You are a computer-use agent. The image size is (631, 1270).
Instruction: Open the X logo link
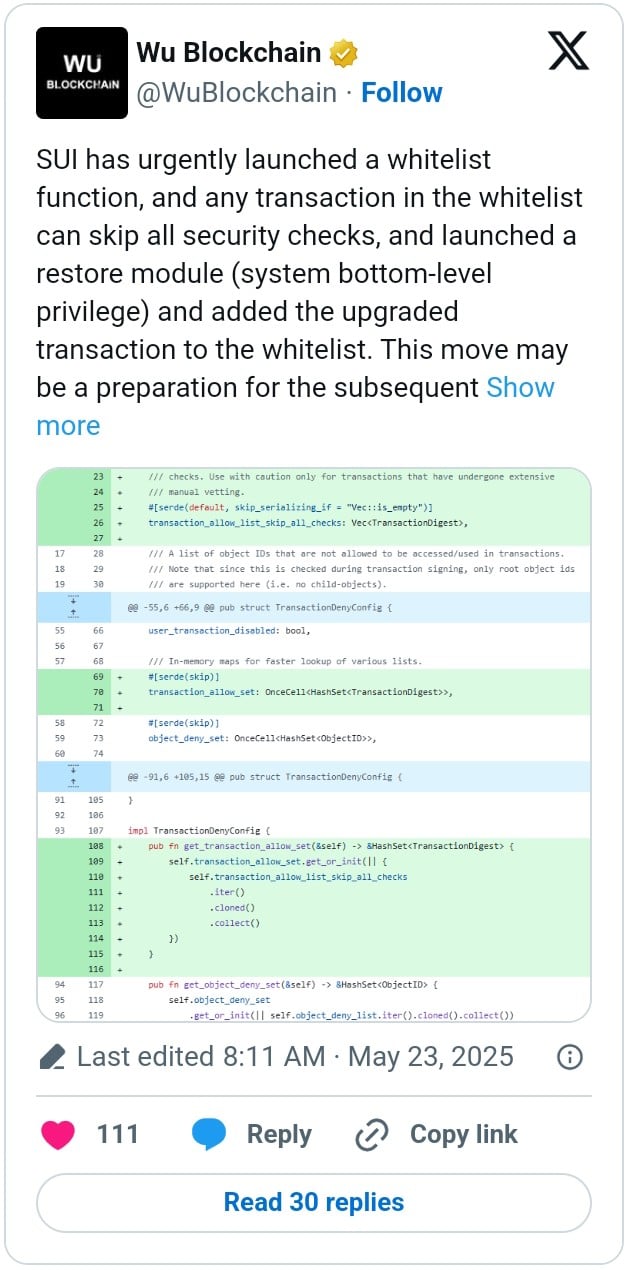tap(569, 50)
